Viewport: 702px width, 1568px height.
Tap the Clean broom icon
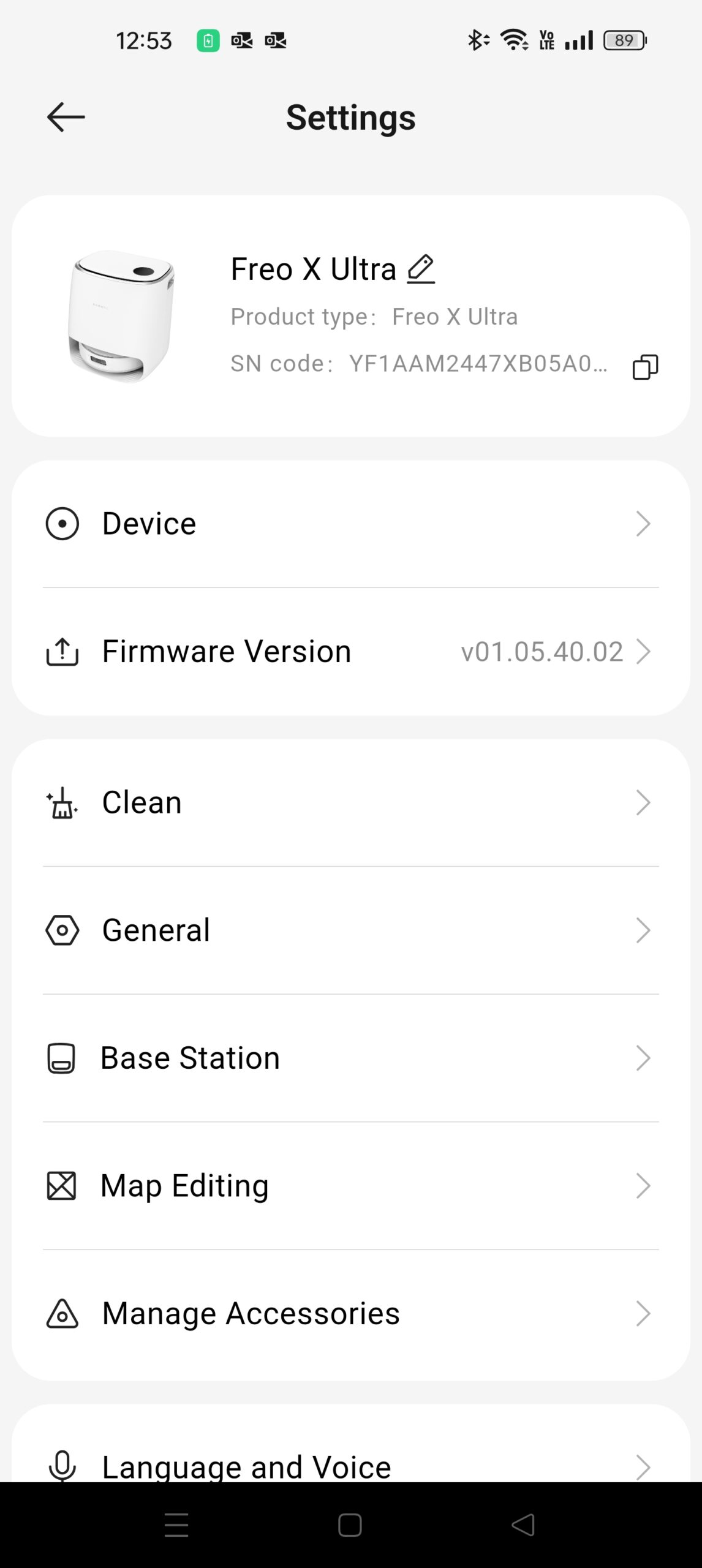tap(62, 803)
